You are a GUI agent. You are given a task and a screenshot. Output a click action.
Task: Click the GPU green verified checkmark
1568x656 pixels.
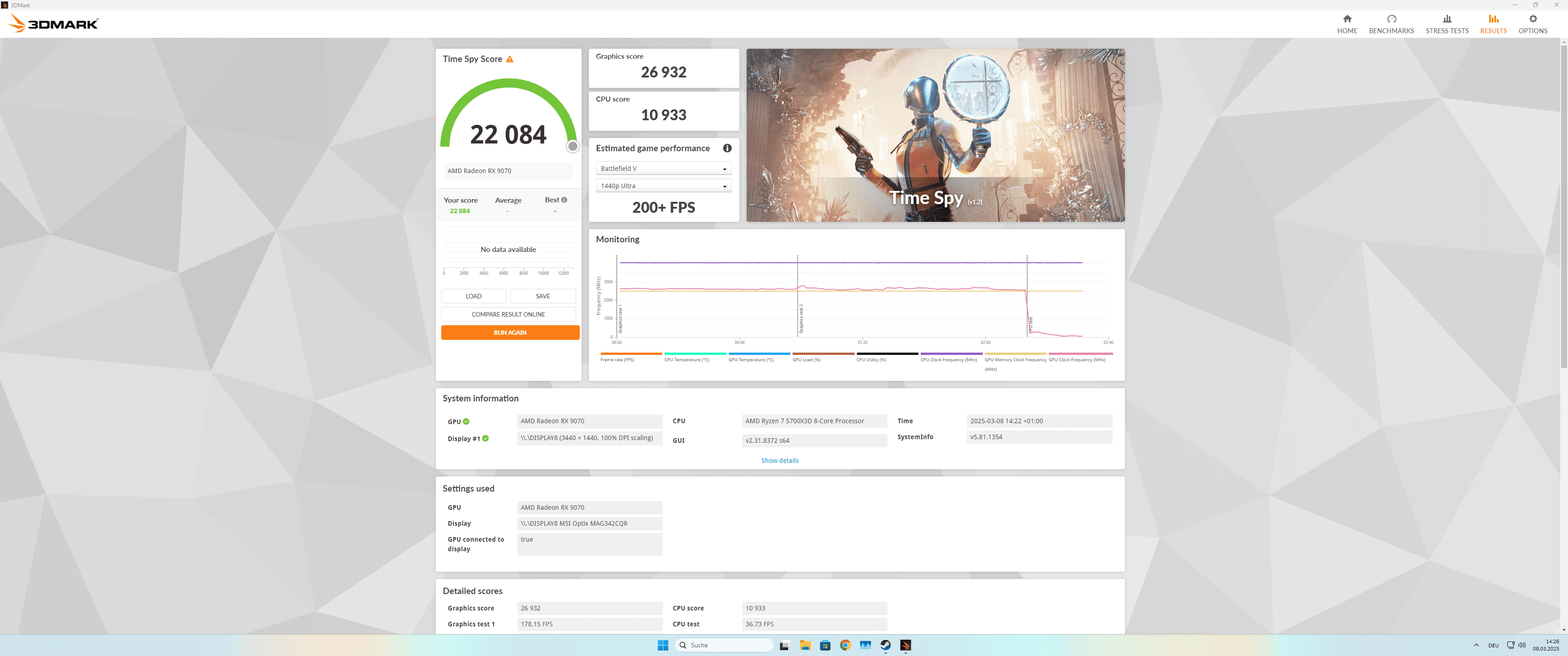pos(466,421)
